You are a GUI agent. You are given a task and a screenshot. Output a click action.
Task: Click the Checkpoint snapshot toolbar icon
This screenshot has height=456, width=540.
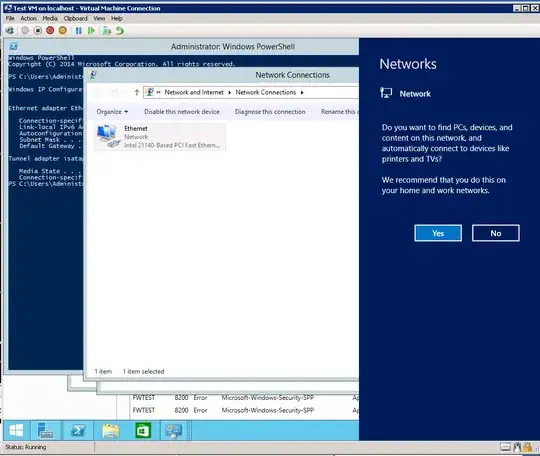107,31
